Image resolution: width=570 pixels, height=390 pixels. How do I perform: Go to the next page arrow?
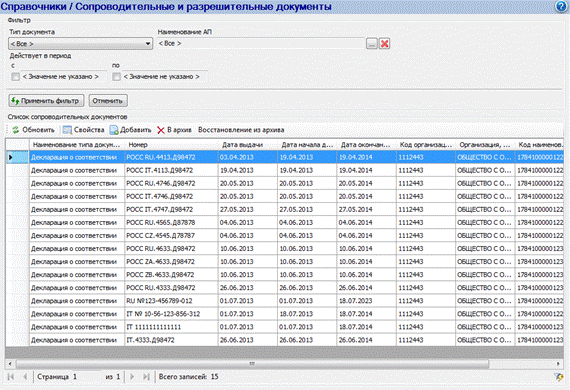(132, 377)
